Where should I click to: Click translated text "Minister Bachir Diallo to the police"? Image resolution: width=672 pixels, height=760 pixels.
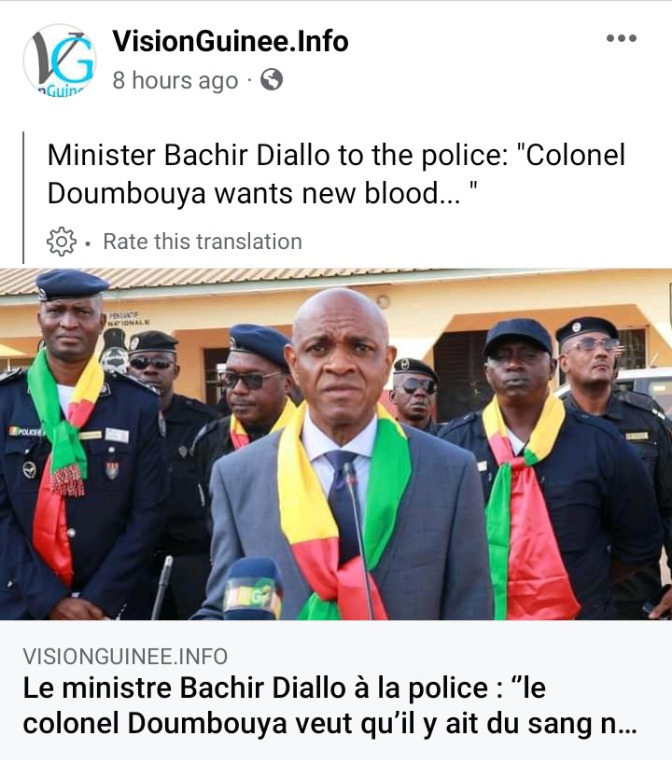(x=278, y=156)
